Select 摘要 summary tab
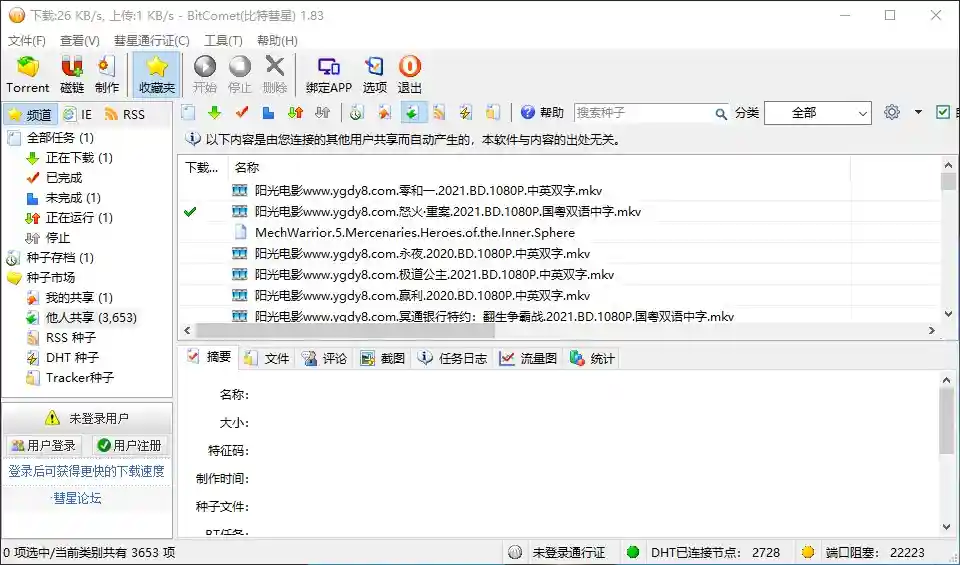 point(209,357)
